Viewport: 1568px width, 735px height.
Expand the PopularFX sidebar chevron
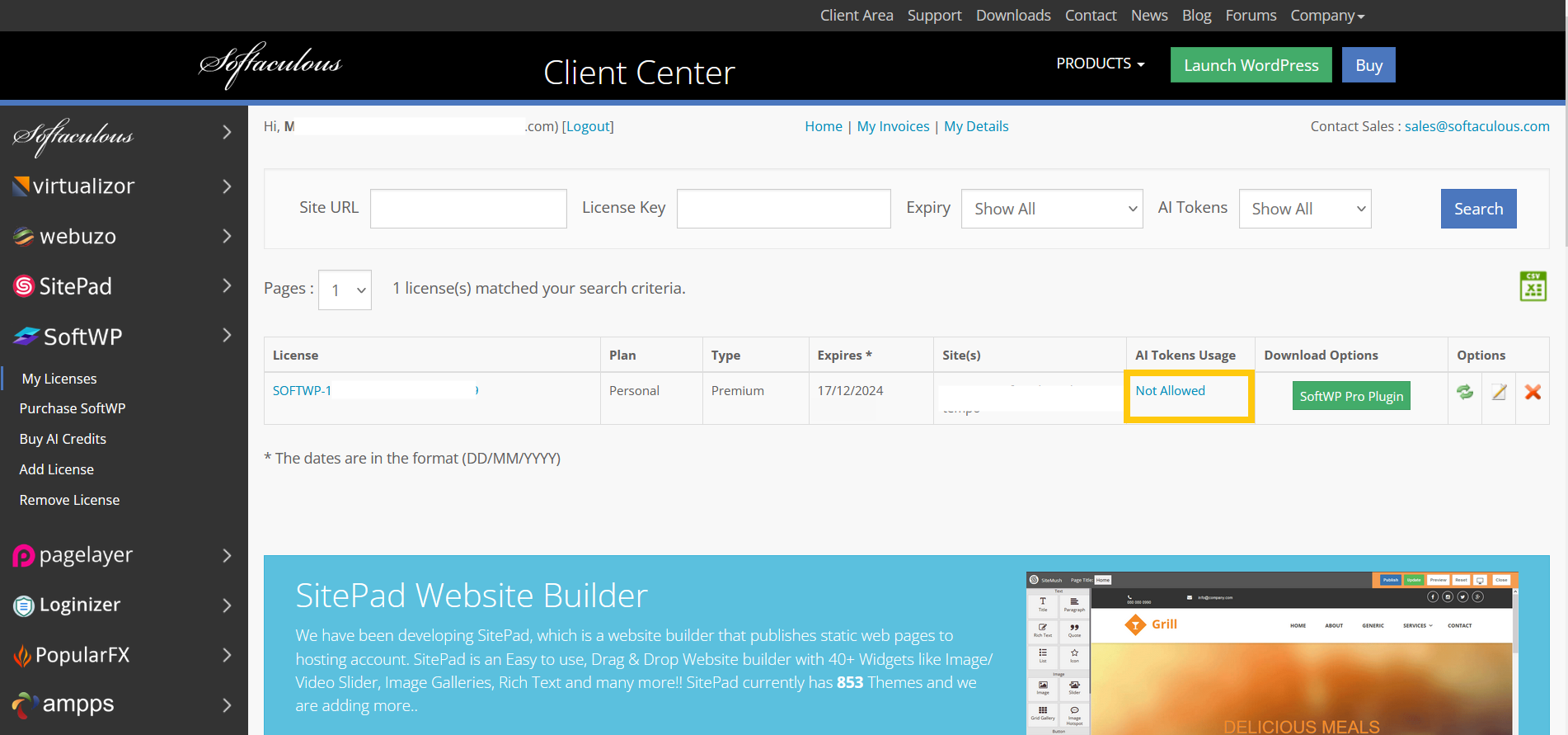(227, 655)
